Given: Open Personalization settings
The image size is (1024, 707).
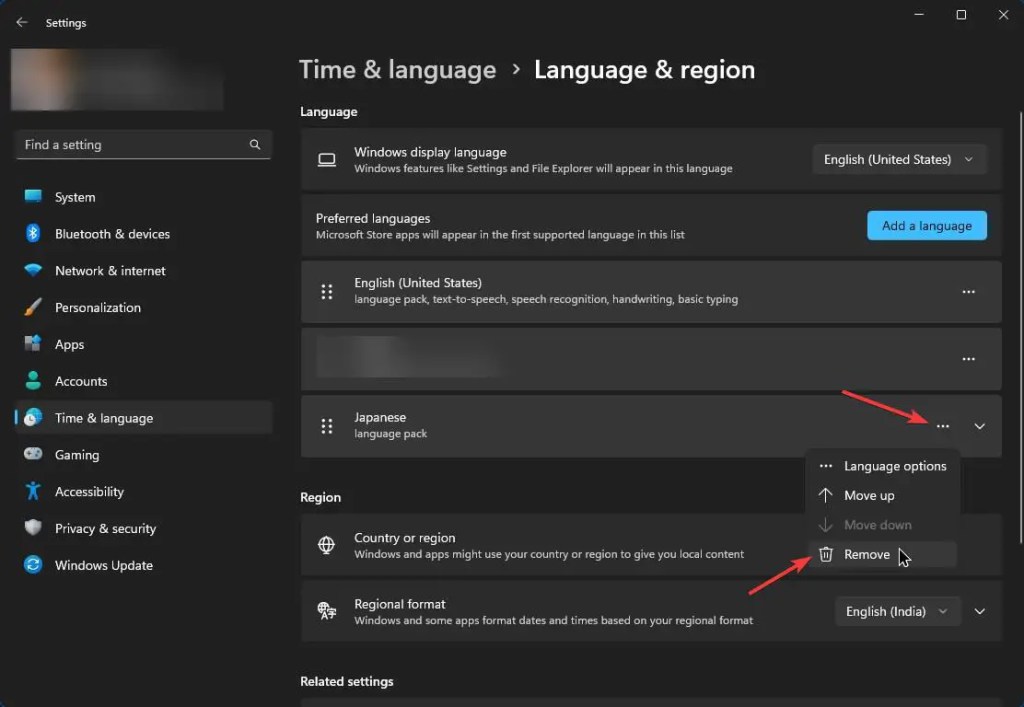Looking at the screenshot, I should click(x=143, y=307).
